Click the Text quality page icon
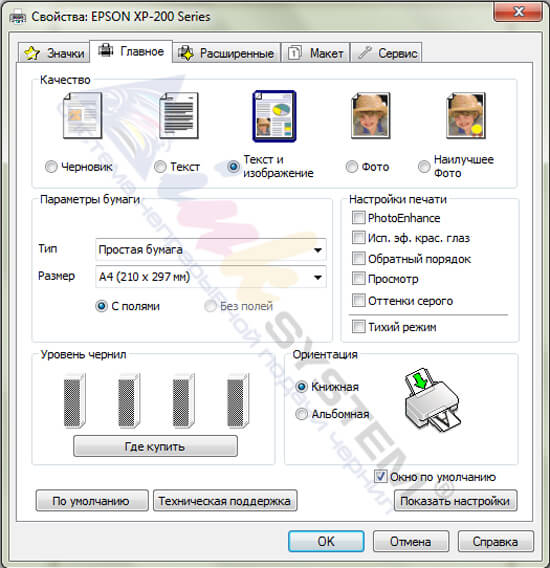The height and width of the screenshot is (568, 550). click(x=179, y=116)
